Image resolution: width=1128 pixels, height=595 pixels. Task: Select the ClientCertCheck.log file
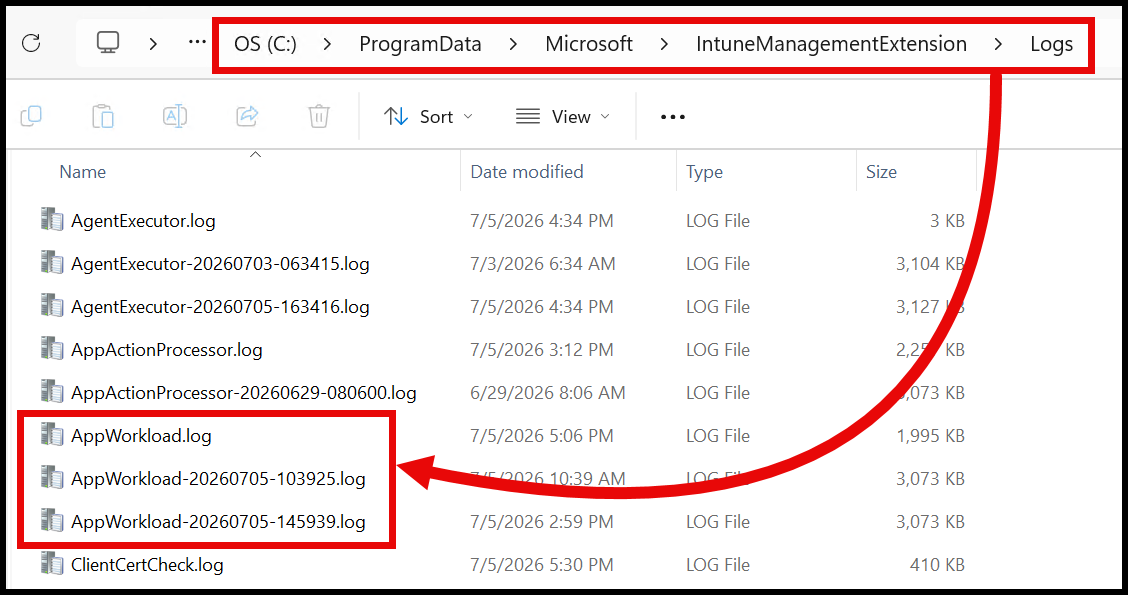click(x=147, y=566)
